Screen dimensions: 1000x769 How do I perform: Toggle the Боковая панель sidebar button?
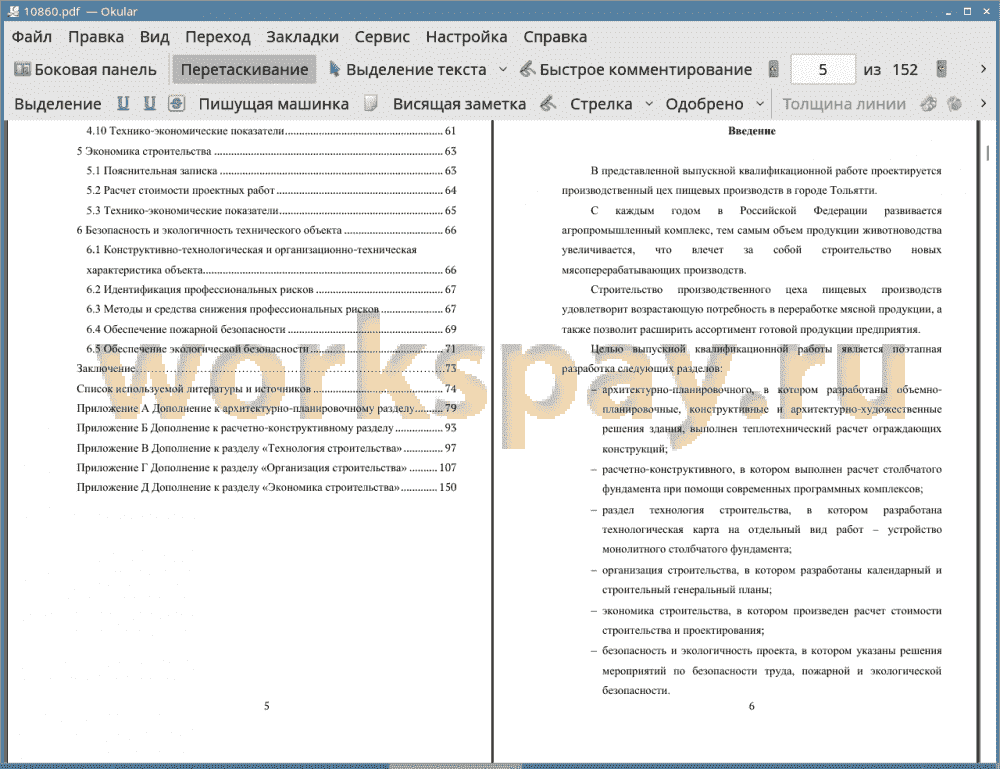pyautogui.click(x=85, y=70)
